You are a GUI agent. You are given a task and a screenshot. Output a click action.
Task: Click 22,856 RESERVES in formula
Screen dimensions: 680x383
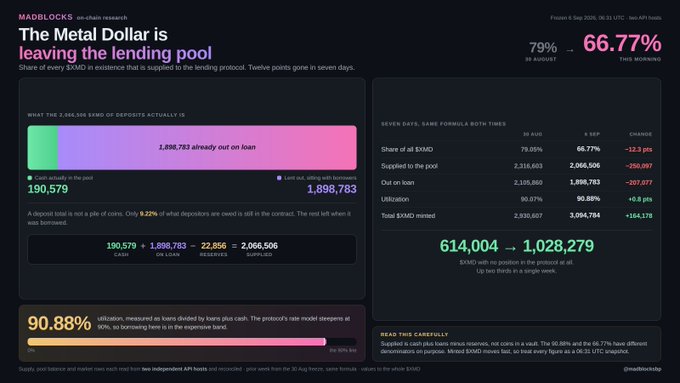[213, 249]
